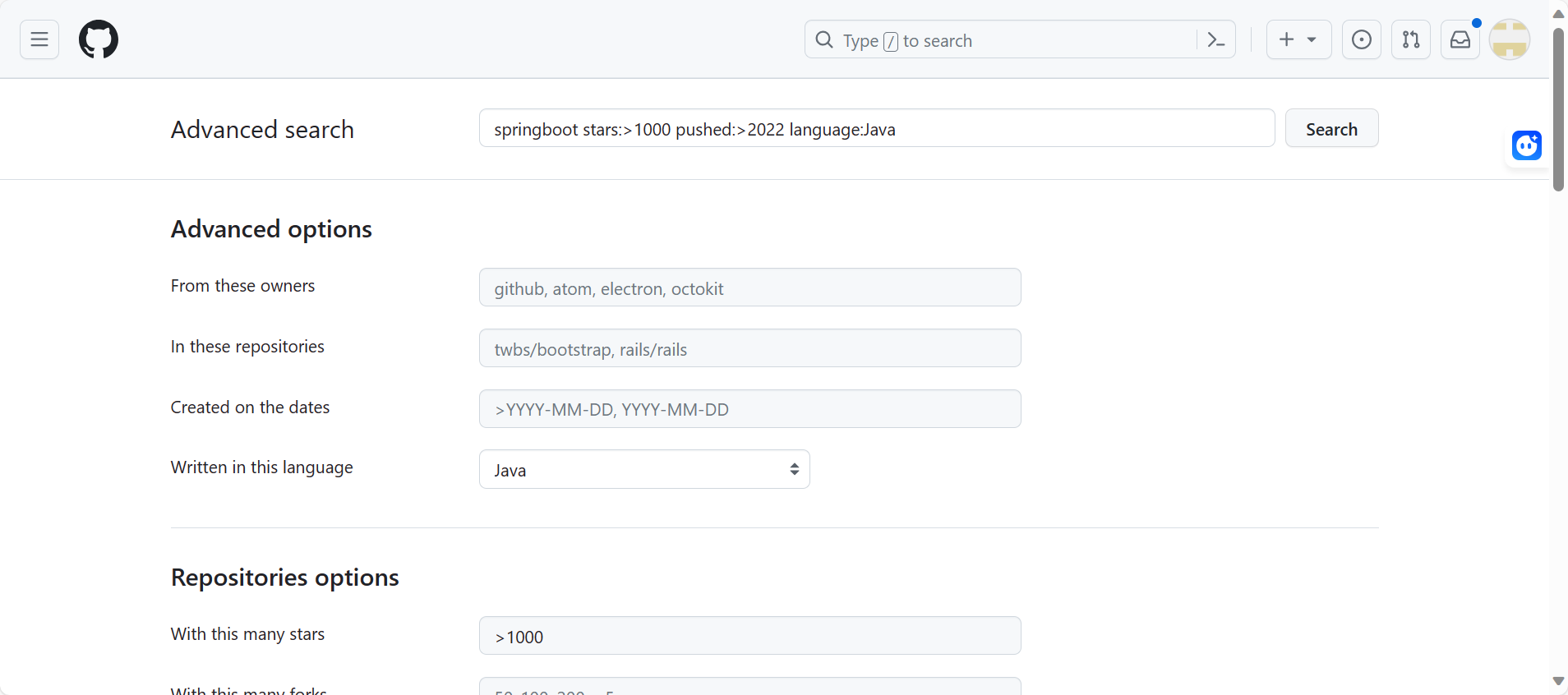Click the Search button
The height and width of the screenshot is (695, 1568).
[1331, 128]
